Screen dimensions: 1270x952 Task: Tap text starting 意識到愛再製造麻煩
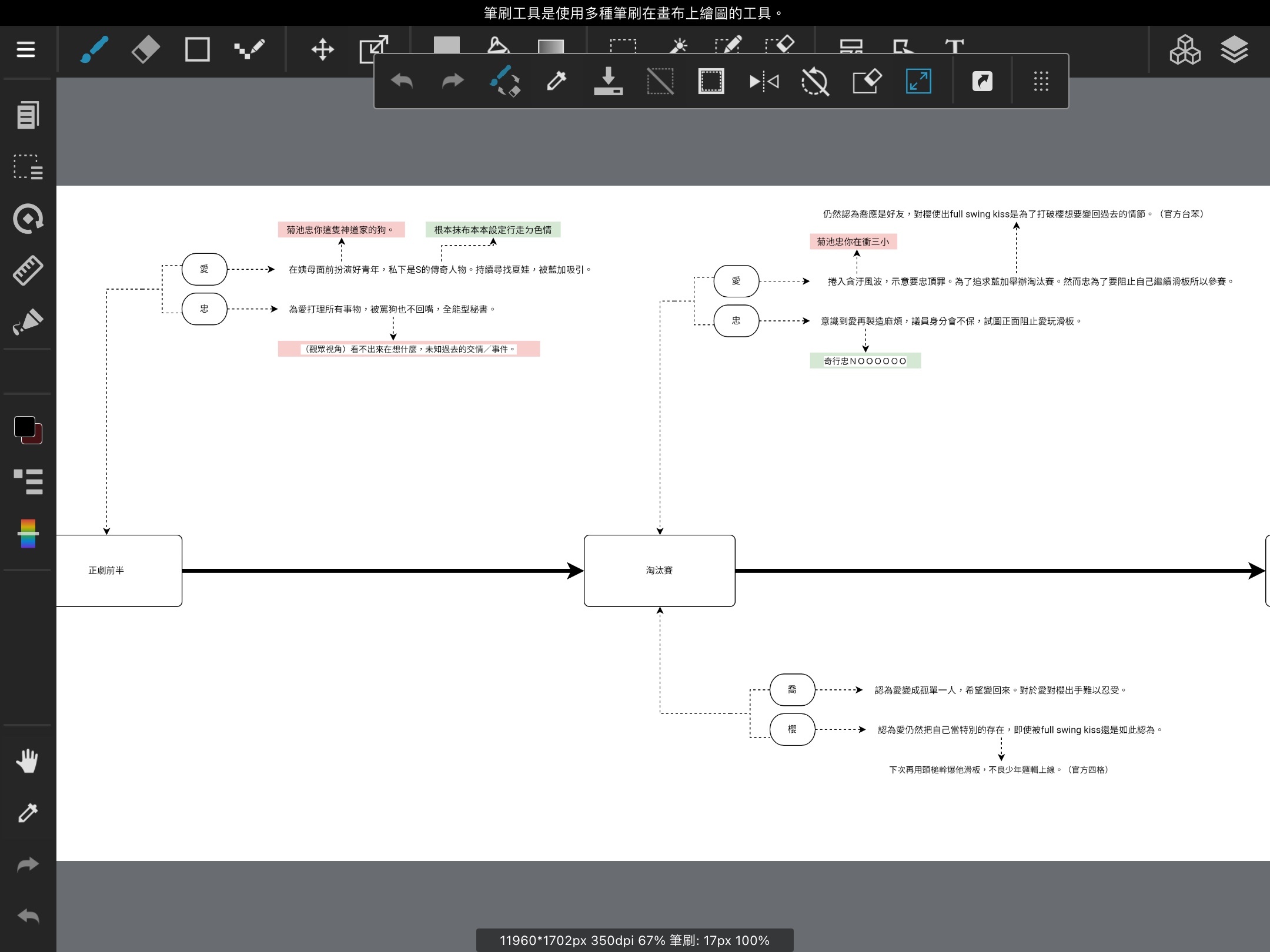point(951,321)
